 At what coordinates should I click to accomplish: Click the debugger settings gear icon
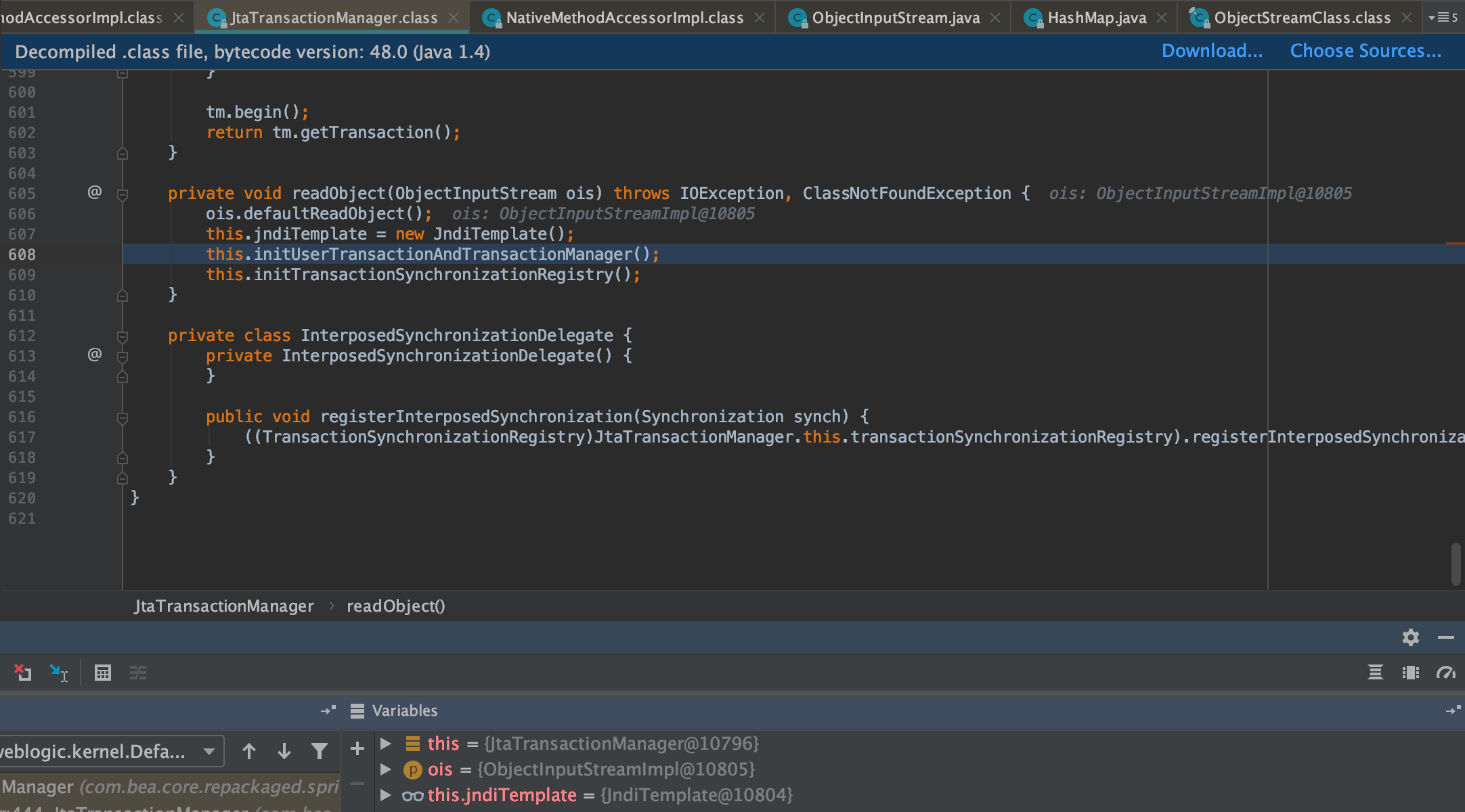point(1410,637)
